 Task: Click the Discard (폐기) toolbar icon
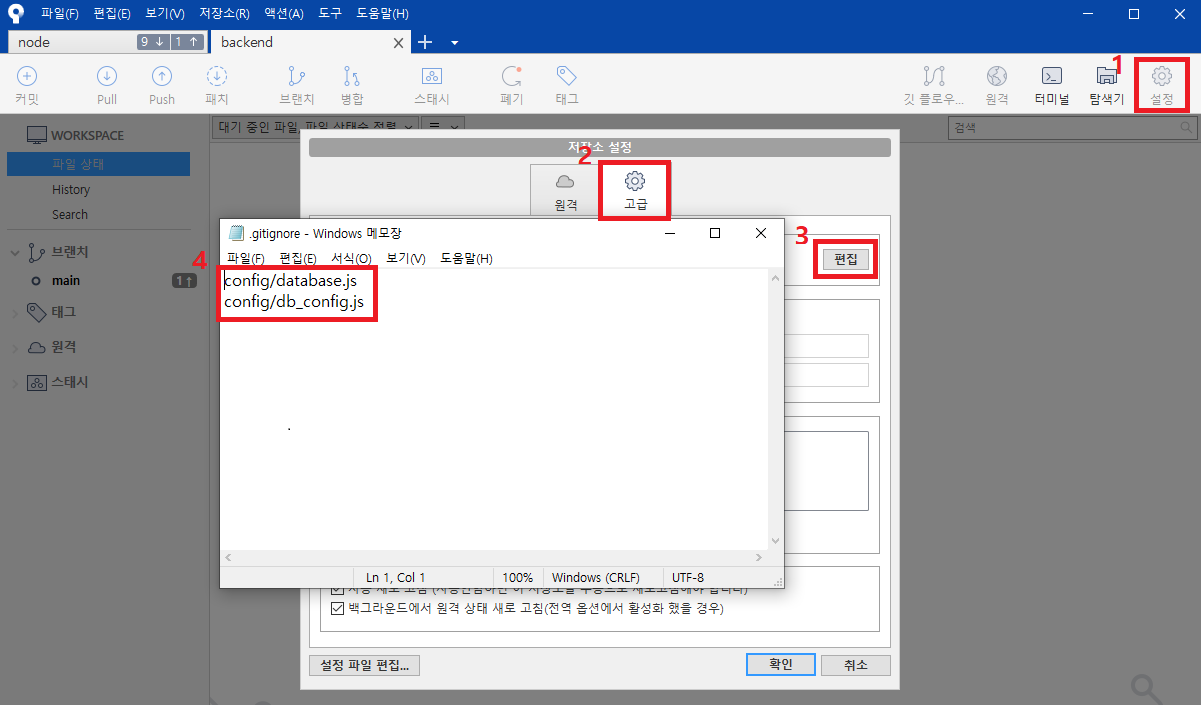(x=512, y=77)
